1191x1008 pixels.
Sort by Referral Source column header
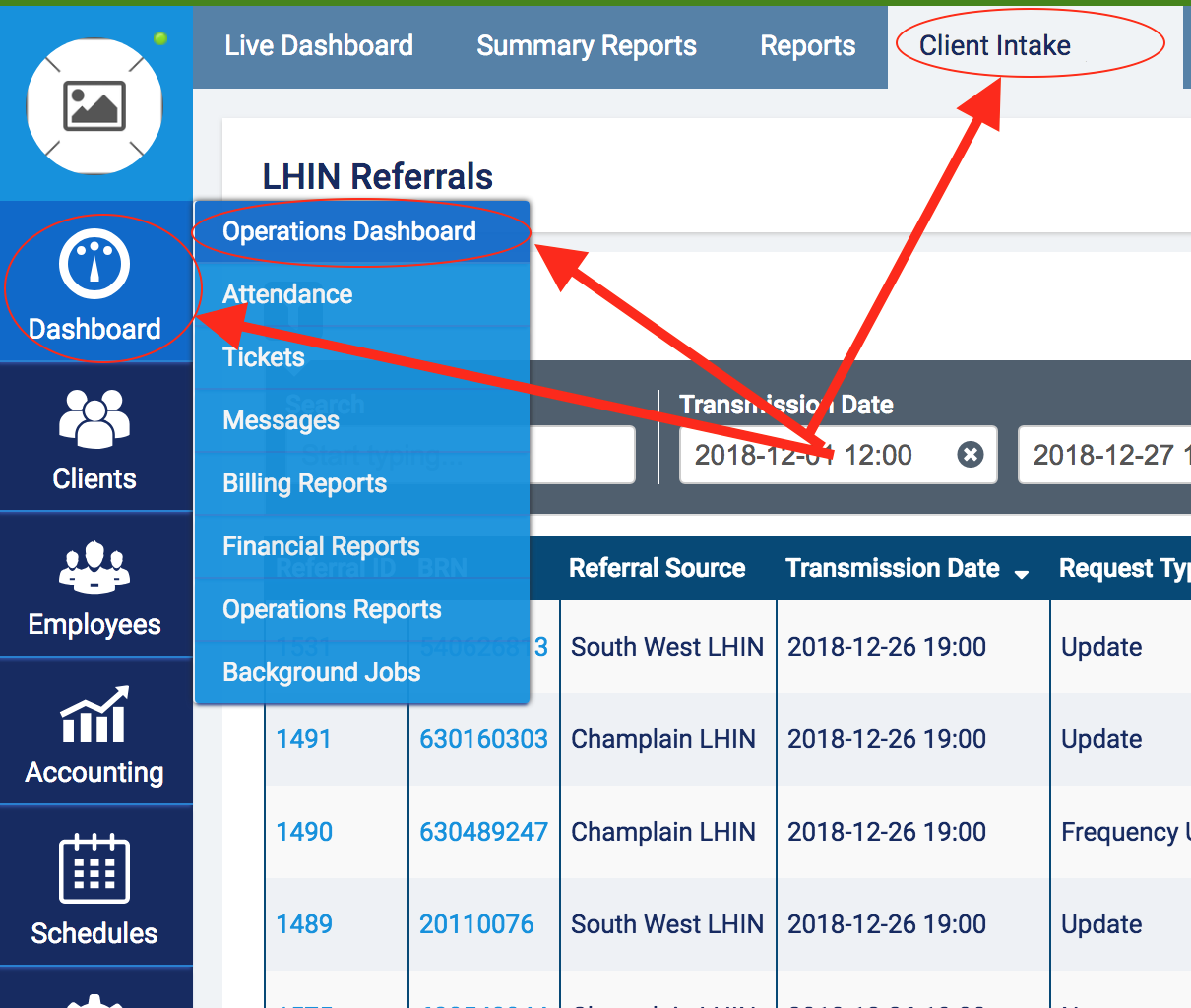(657, 568)
